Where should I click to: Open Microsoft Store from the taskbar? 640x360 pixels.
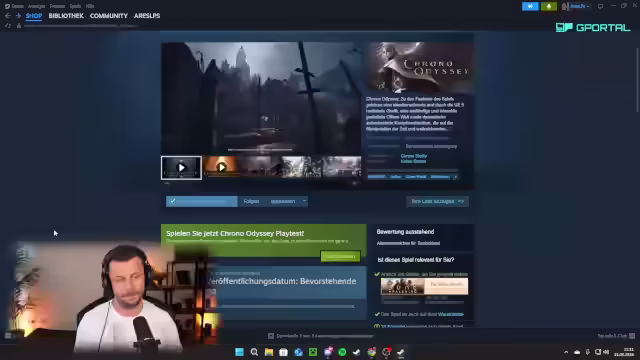pos(283,352)
